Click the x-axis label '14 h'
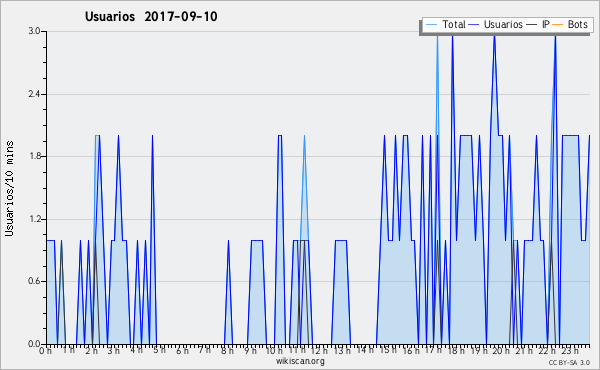Image resolution: width=600 pixels, height=370 pixels. (365, 350)
